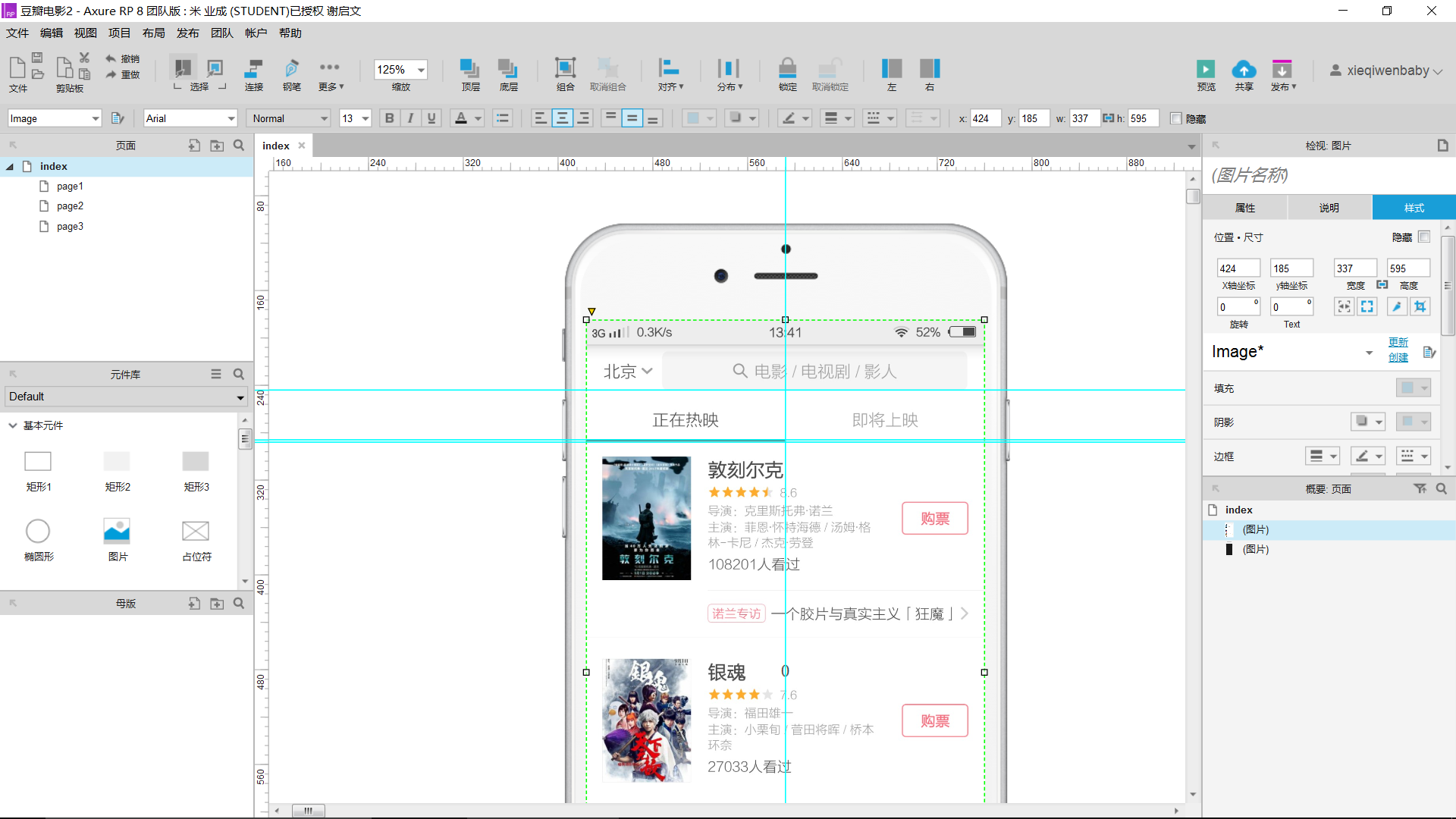Screen dimensions: 1456x819
Task: Select the 图片 image widget
Action: tap(117, 540)
